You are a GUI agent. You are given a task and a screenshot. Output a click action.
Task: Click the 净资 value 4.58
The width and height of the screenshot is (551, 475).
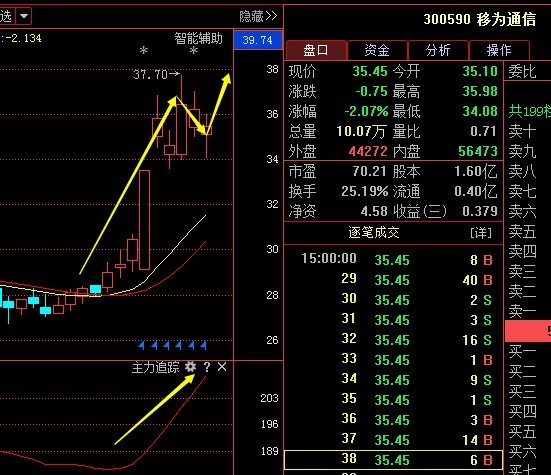374,212
